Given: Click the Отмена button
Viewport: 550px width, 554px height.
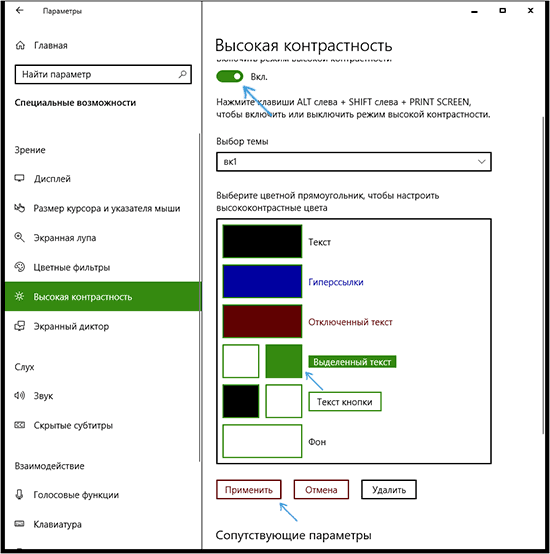Looking at the screenshot, I should pyautogui.click(x=321, y=489).
